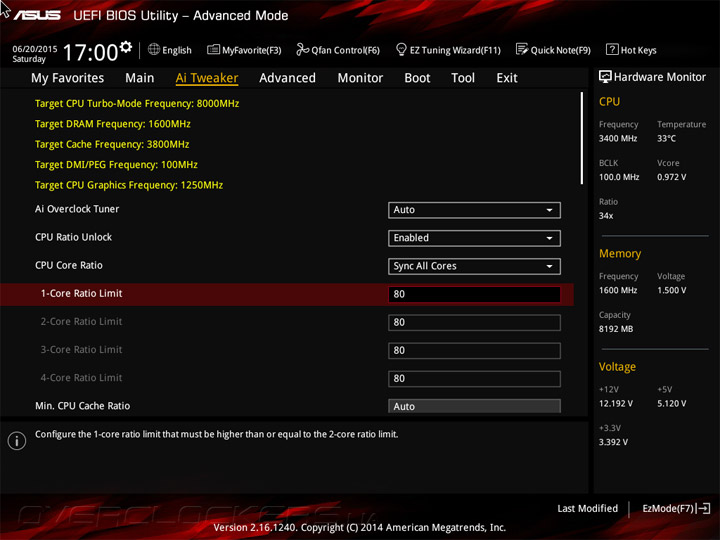The height and width of the screenshot is (540, 720).
Task: Click the EZ Tuning Wizard bulb icon
Action: click(x=401, y=49)
